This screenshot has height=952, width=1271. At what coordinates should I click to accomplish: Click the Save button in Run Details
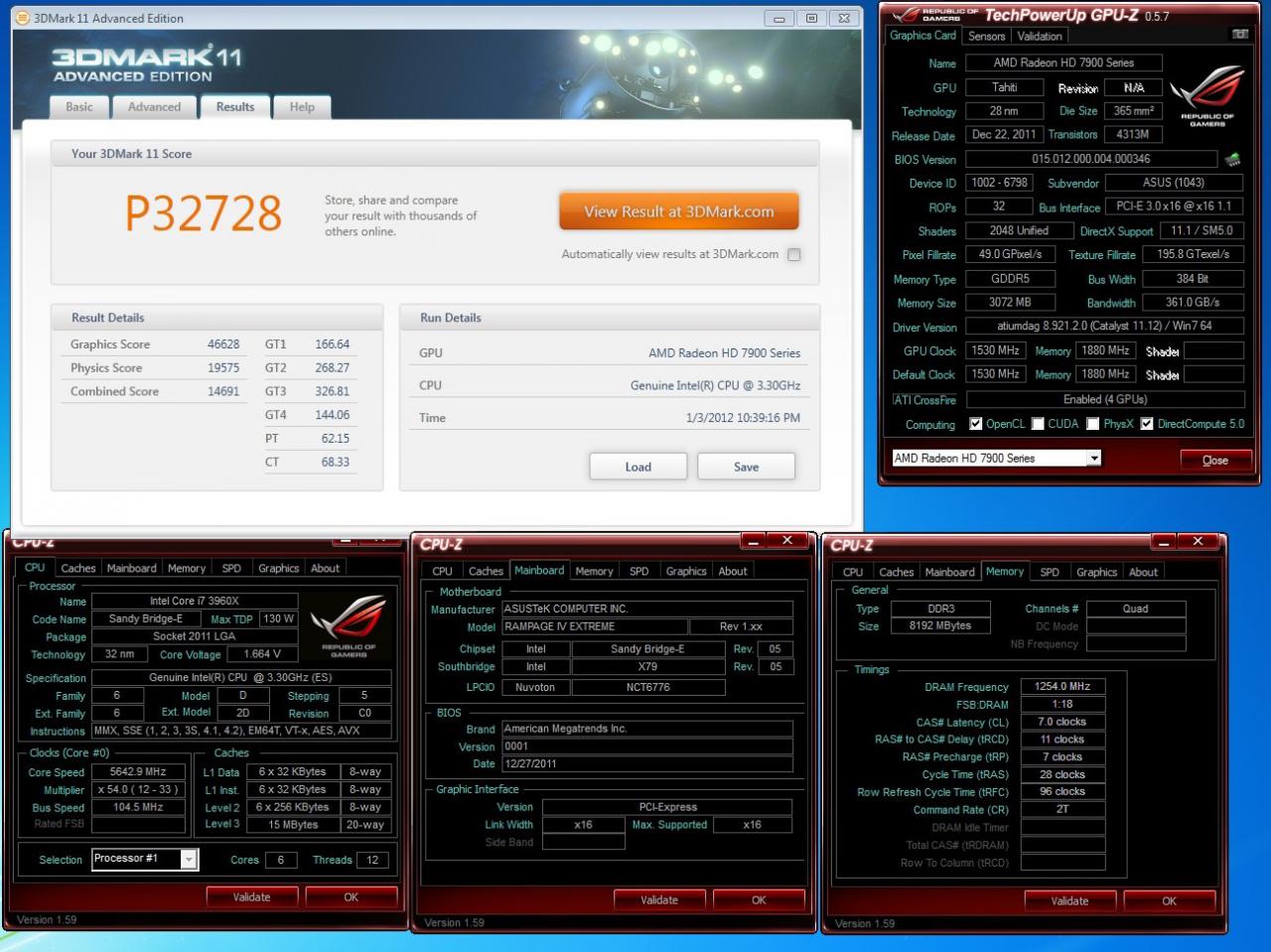pos(746,467)
